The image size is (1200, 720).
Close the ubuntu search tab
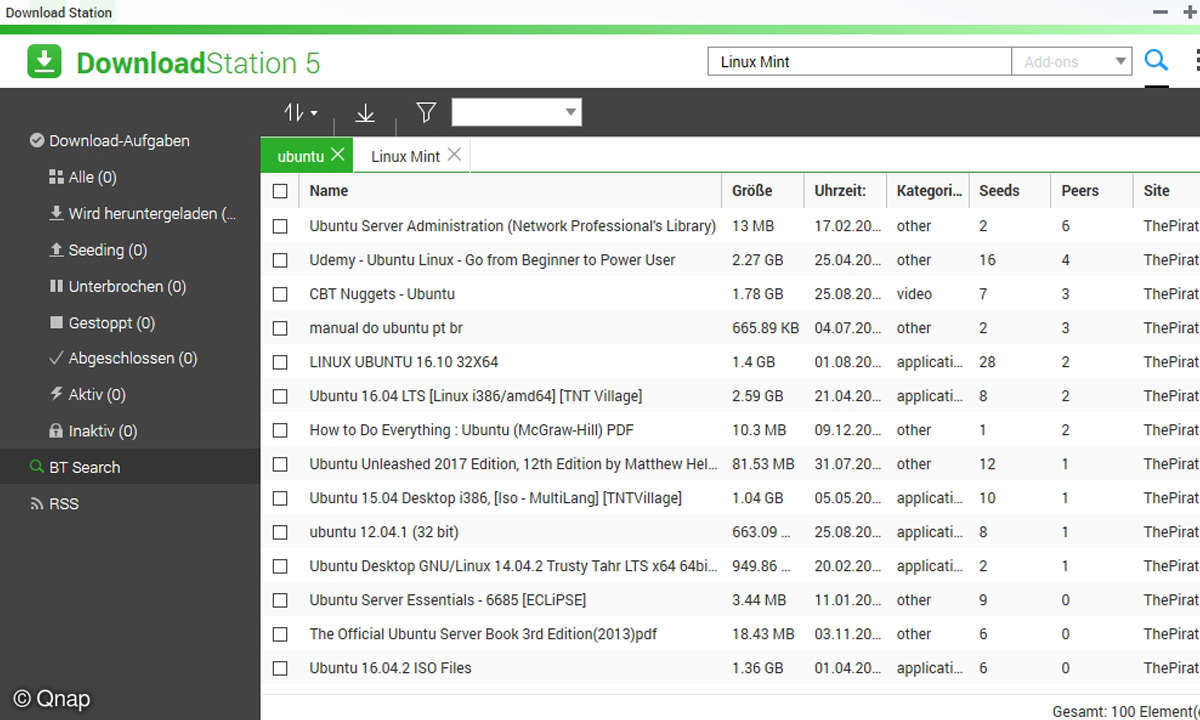(x=338, y=155)
